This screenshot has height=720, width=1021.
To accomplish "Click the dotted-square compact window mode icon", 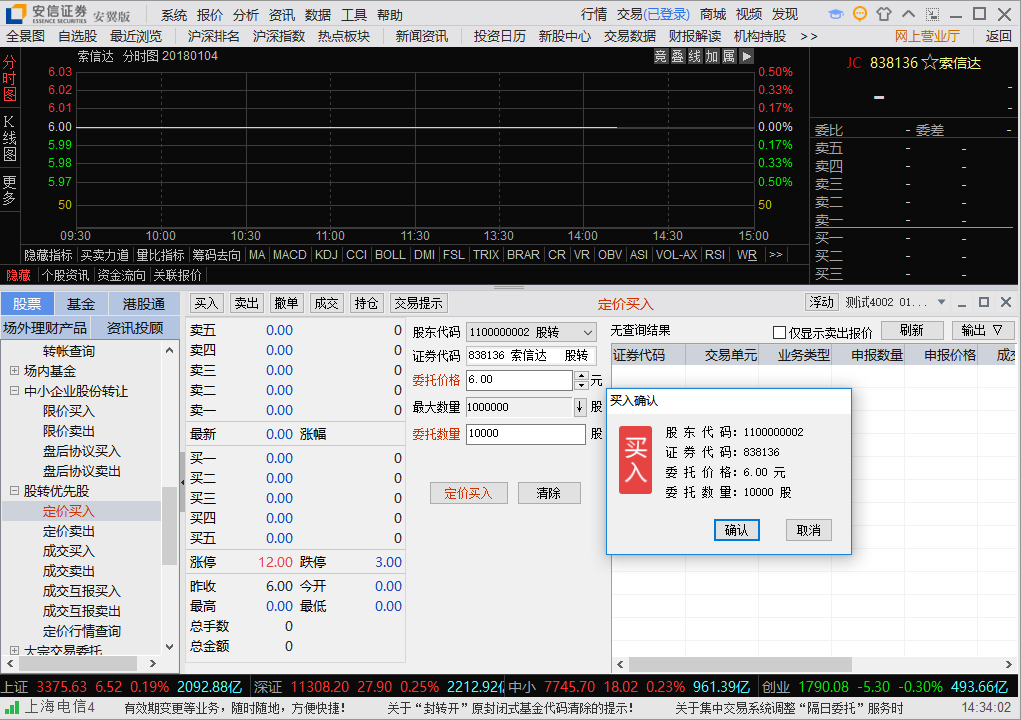I will click(932, 14).
